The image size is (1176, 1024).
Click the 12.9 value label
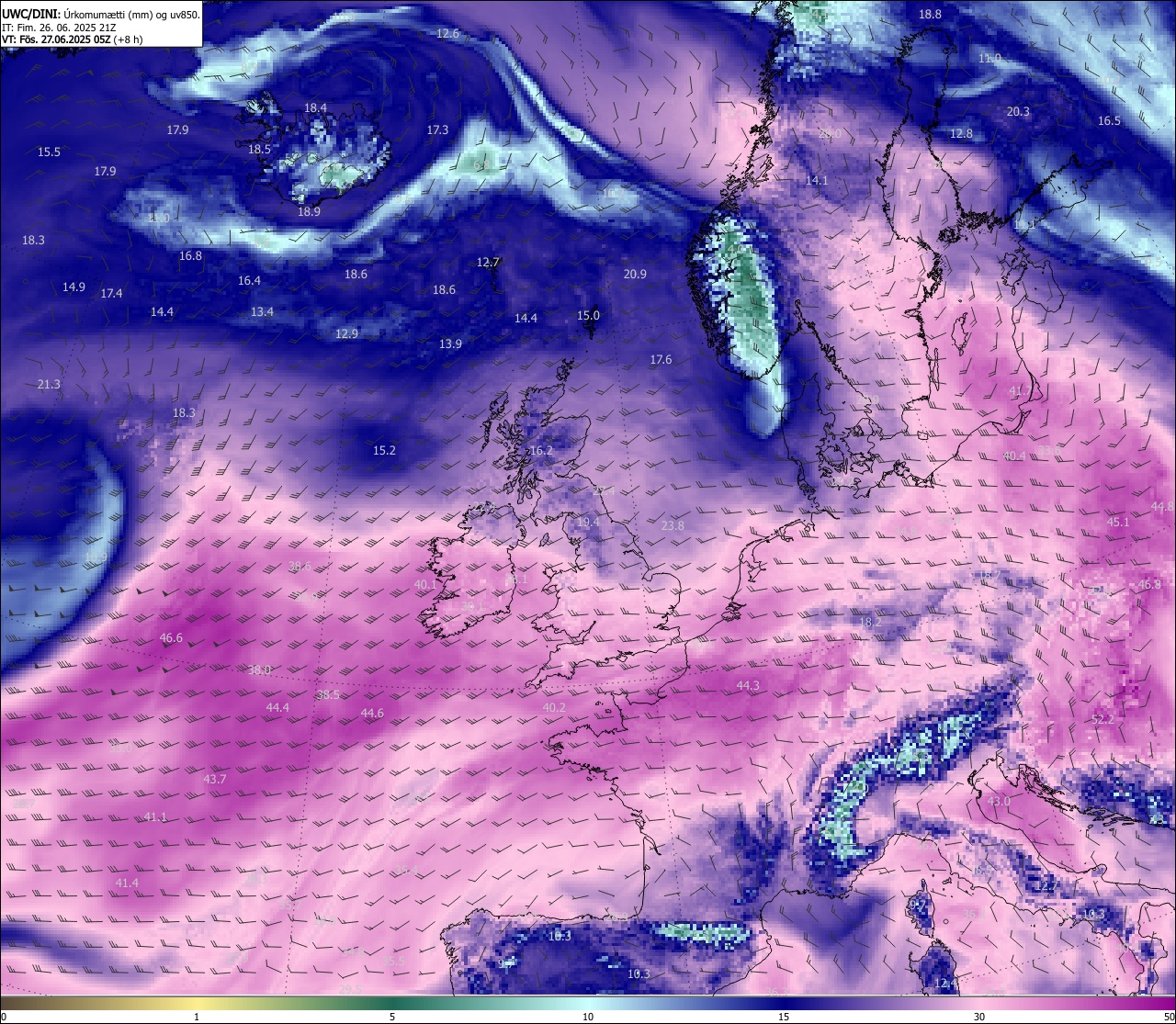tap(346, 334)
